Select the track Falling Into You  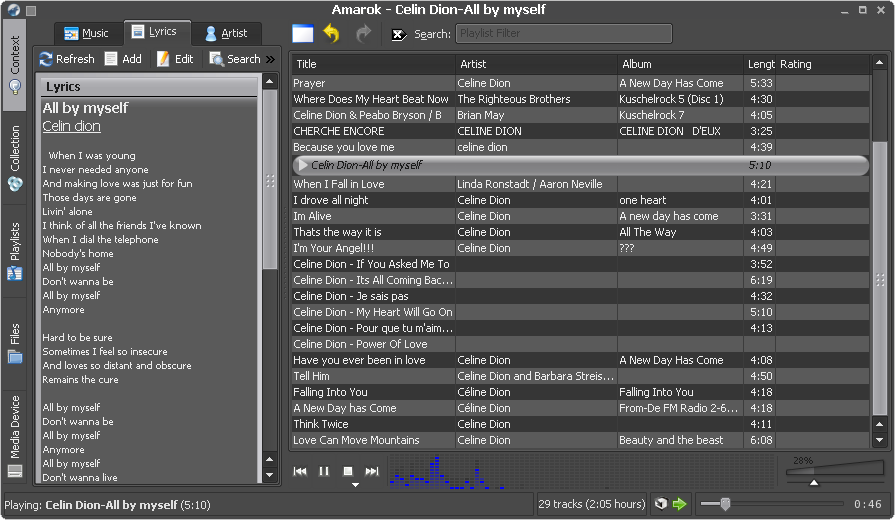pyautogui.click(x=580, y=392)
